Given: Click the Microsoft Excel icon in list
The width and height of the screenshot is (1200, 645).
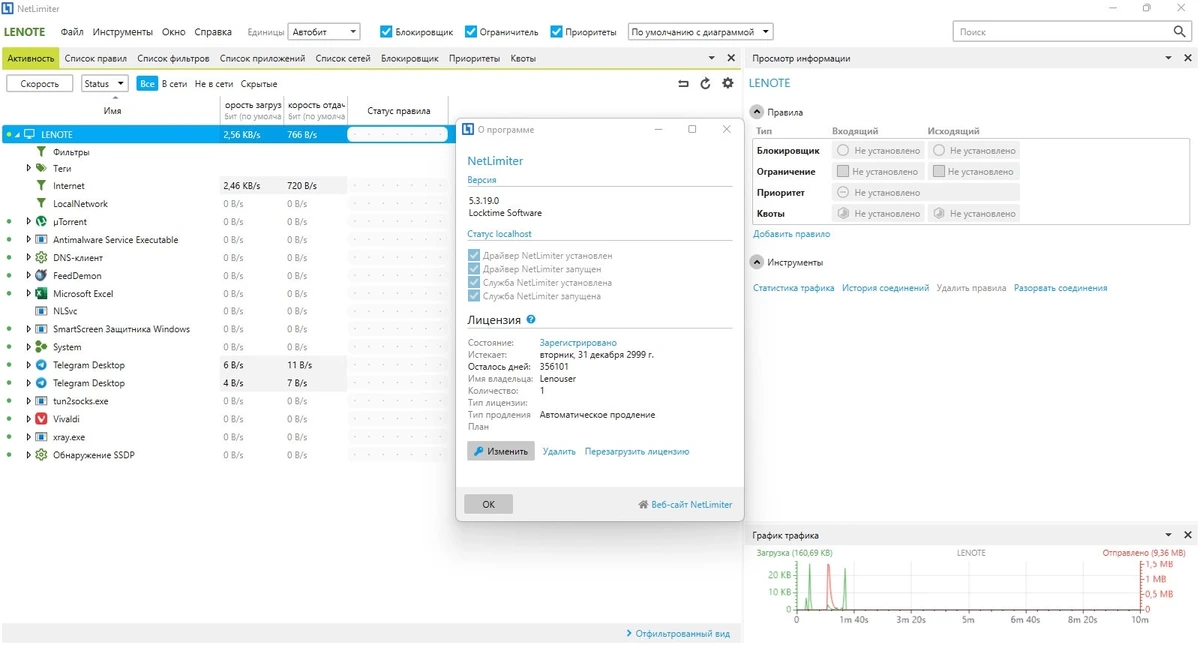Looking at the screenshot, I should coord(41,294).
